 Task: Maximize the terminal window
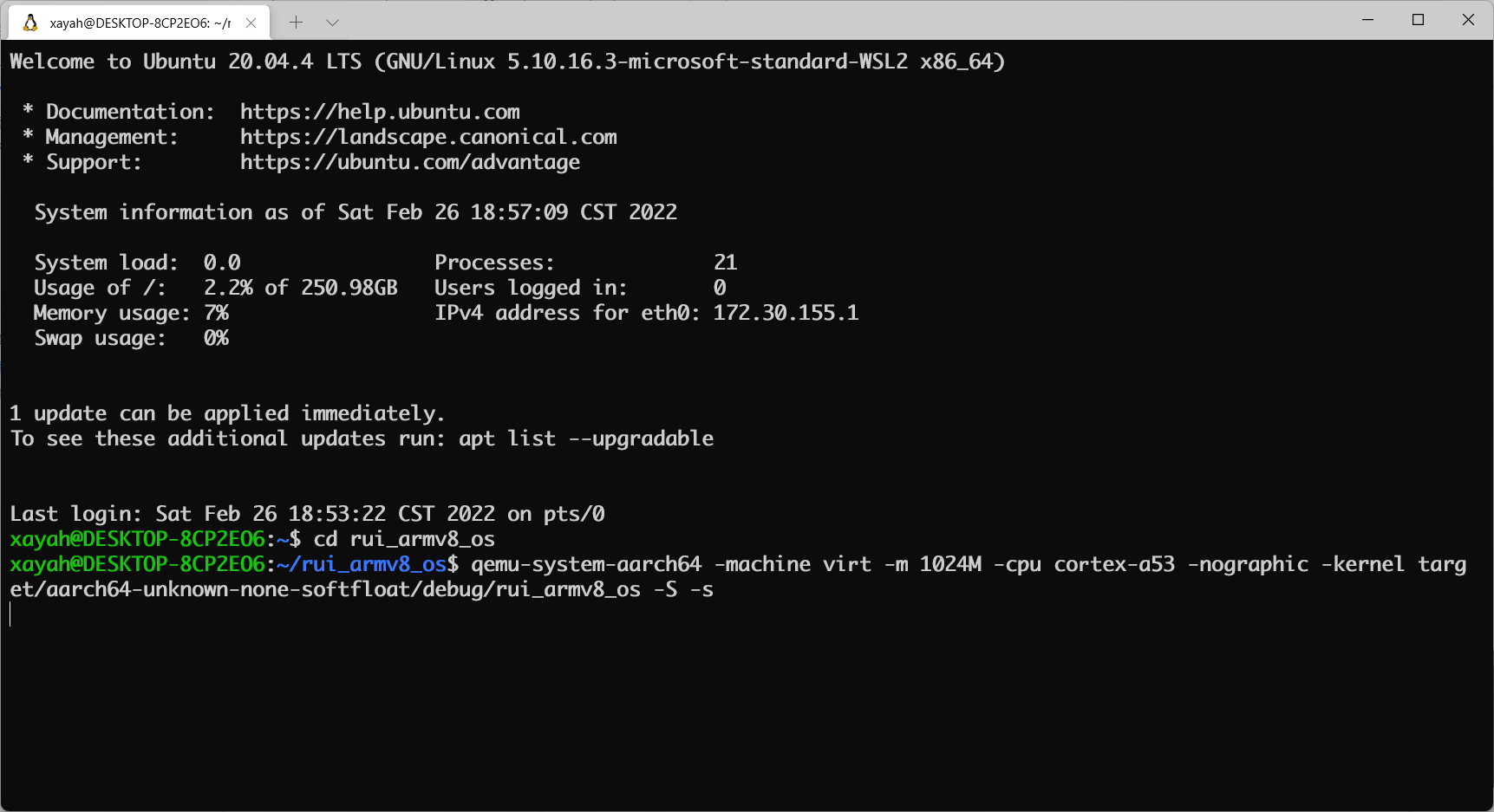[1419, 20]
